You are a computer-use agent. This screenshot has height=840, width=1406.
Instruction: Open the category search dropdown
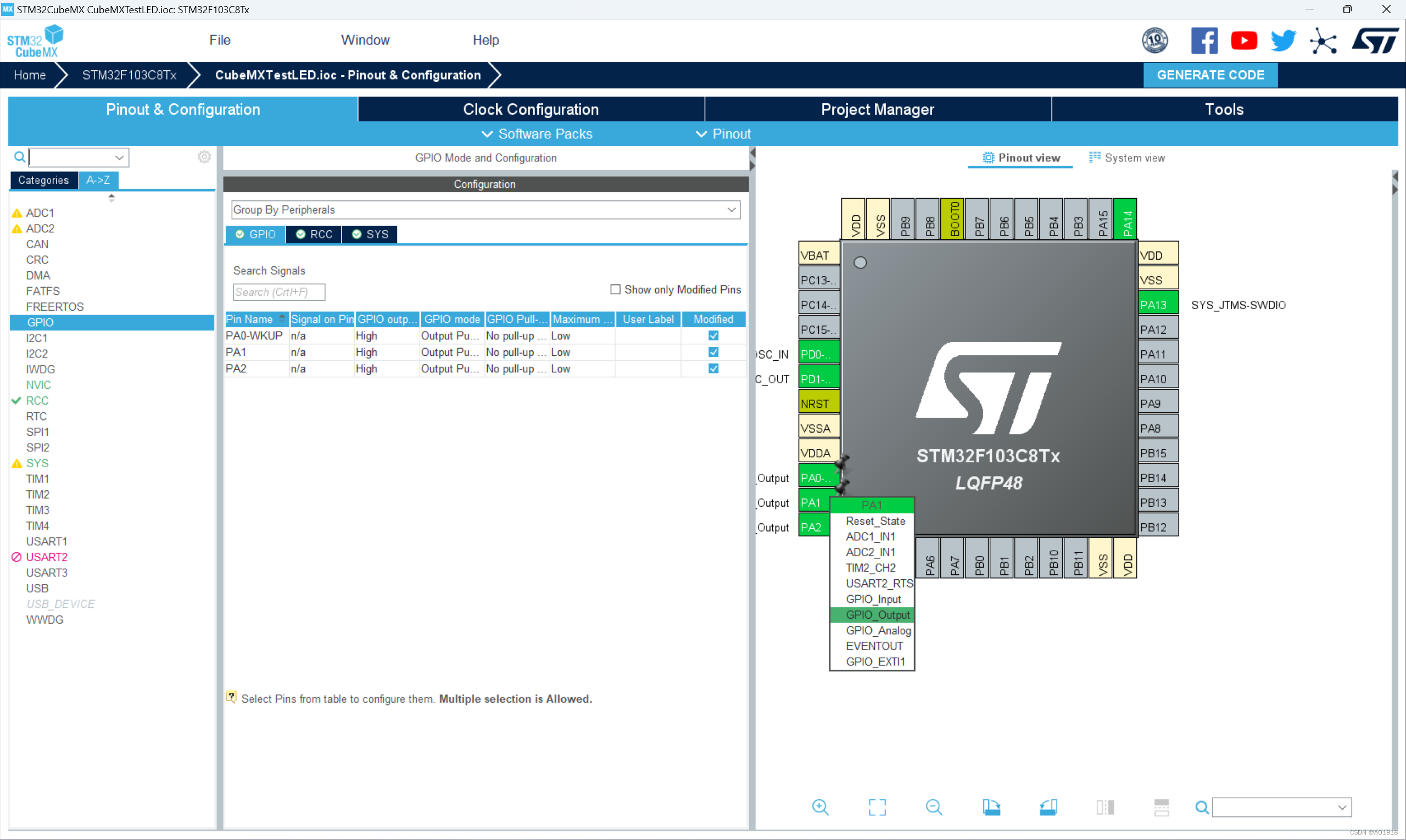[x=120, y=158]
